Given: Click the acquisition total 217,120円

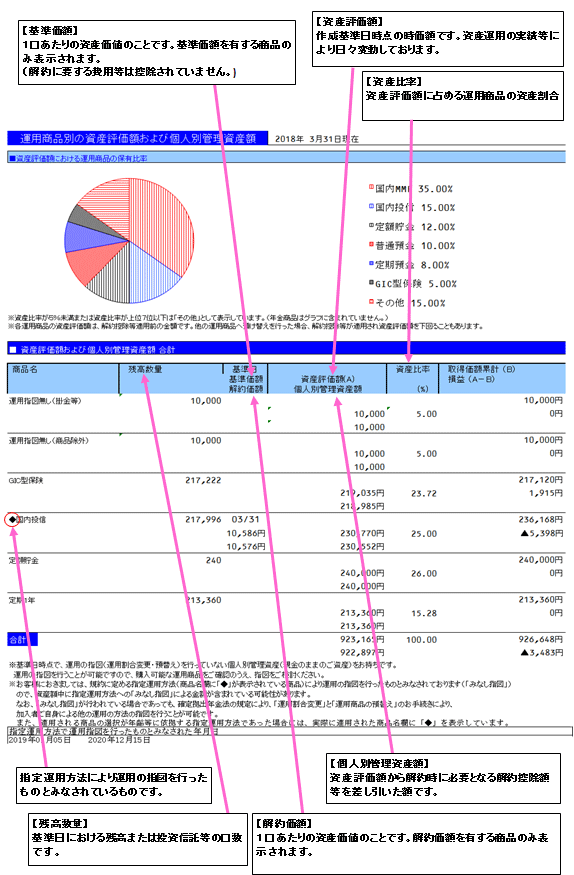Looking at the screenshot, I should 541,480.
